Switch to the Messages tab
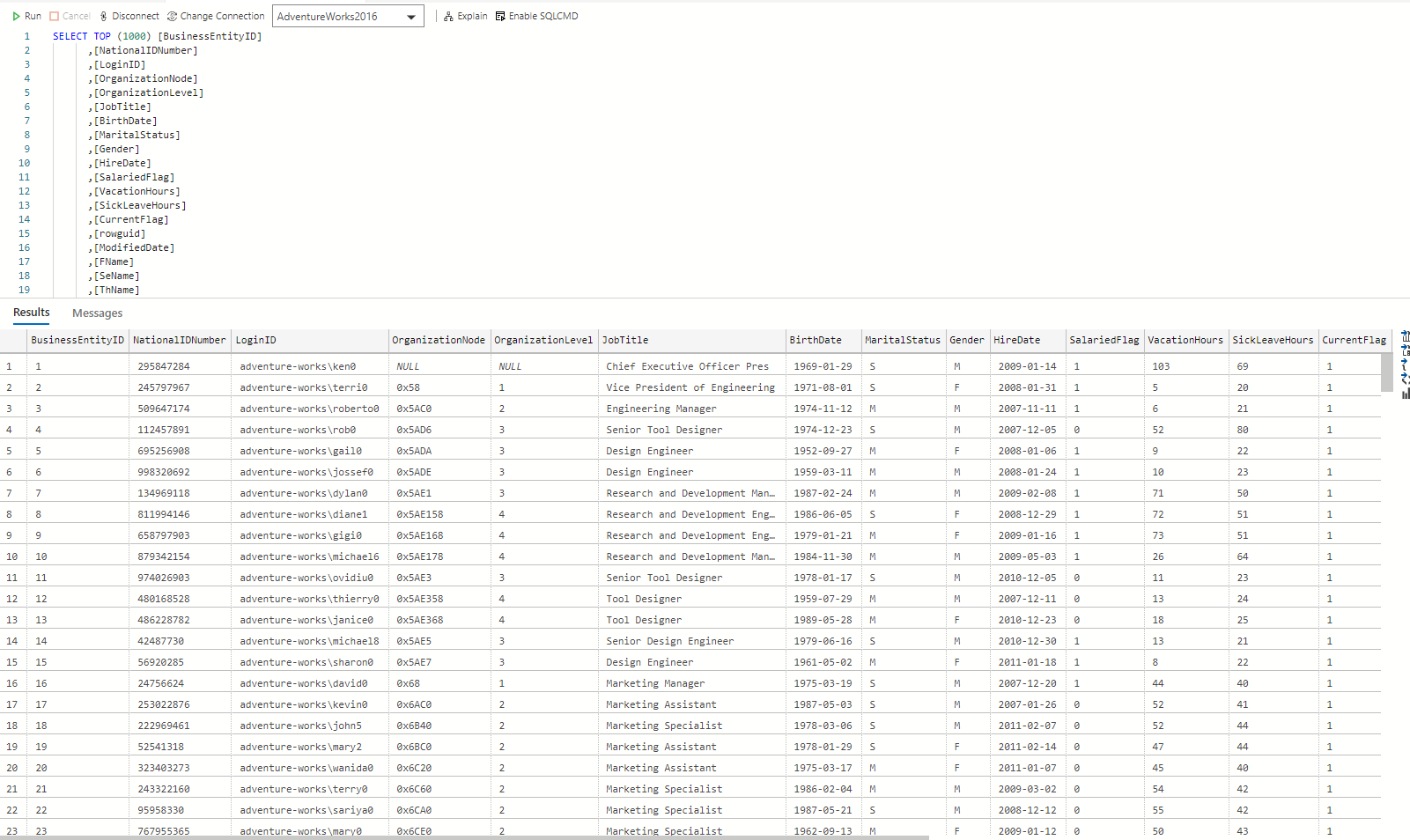Screen dimensions: 1410x840 coord(98,313)
